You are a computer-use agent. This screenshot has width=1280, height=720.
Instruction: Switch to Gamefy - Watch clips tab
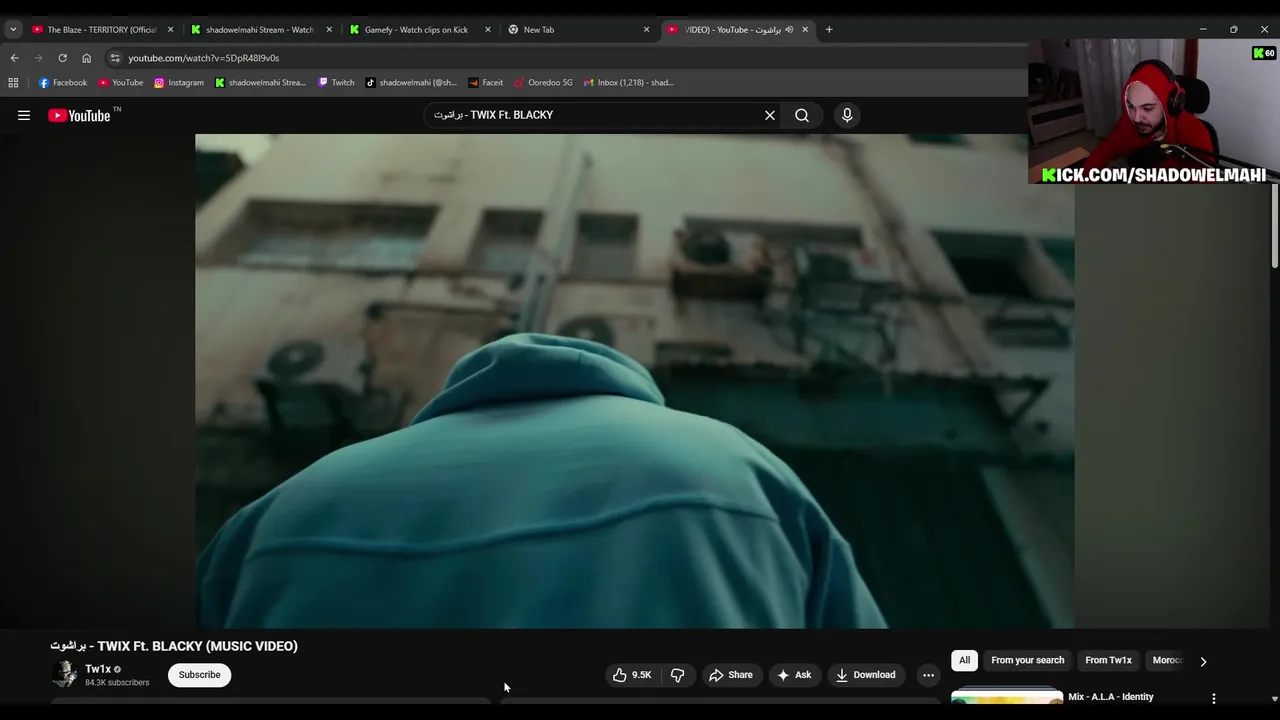pyautogui.click(x=416, y=30)
